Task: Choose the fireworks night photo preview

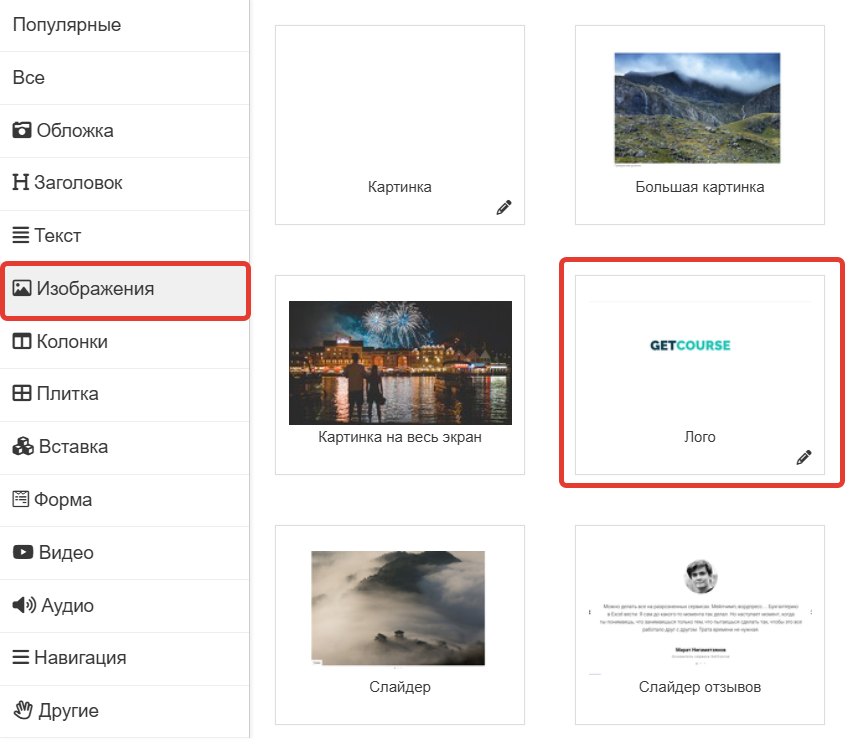Action: (x=400, y=362)
